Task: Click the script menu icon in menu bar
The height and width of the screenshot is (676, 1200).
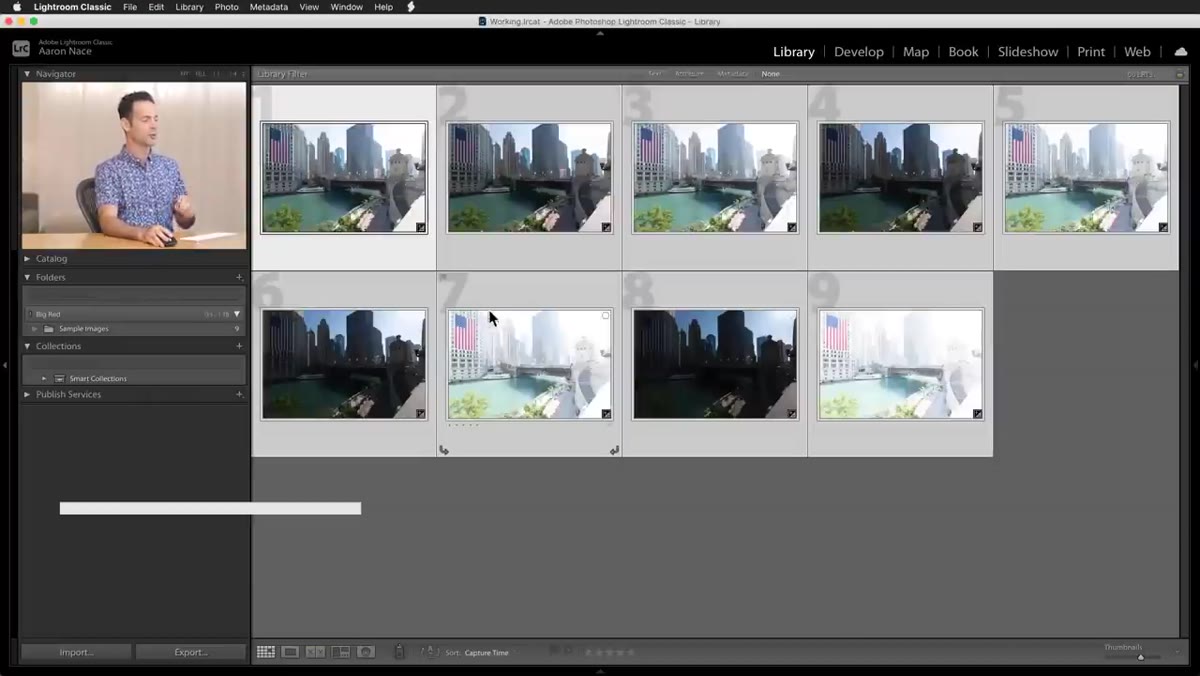Action: click(411, 7)
